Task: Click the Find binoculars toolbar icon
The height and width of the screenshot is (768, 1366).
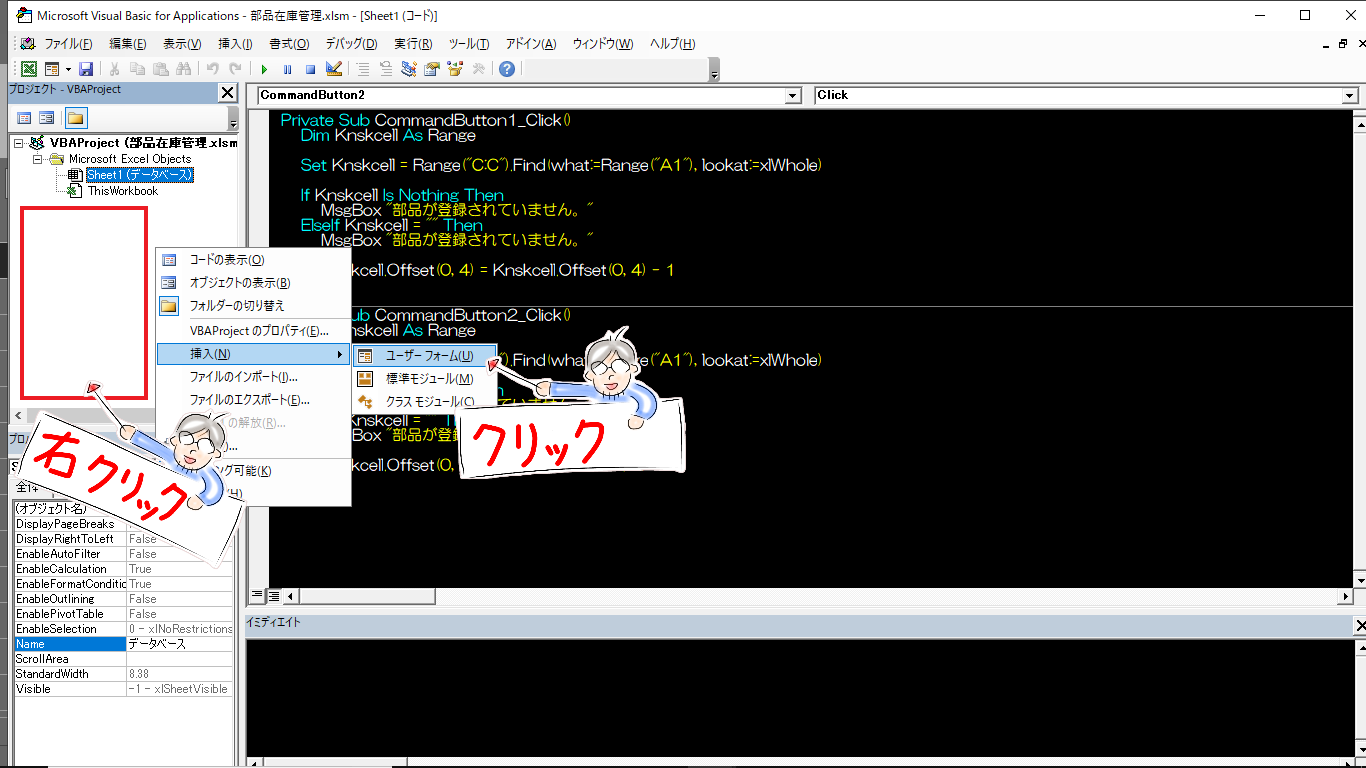Action: (x=183, y=69)
